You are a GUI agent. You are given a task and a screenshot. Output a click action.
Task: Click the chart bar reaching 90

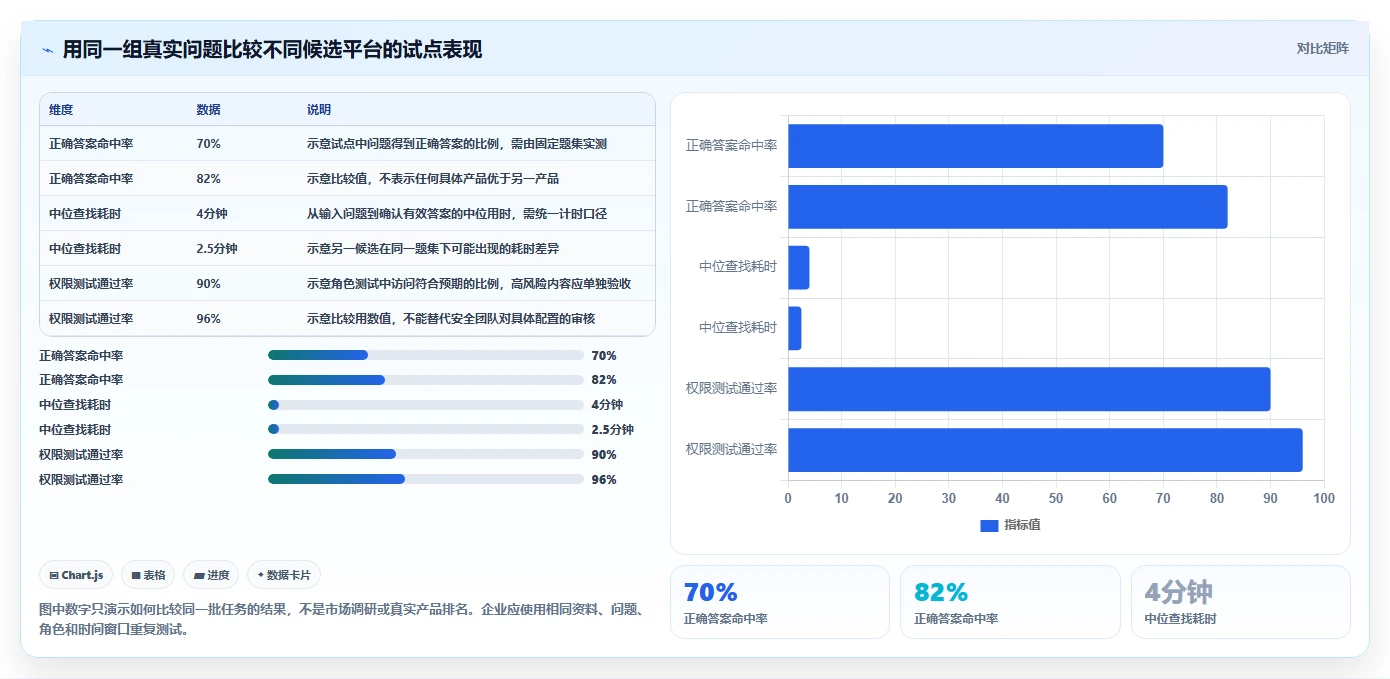pos(1029,389)
